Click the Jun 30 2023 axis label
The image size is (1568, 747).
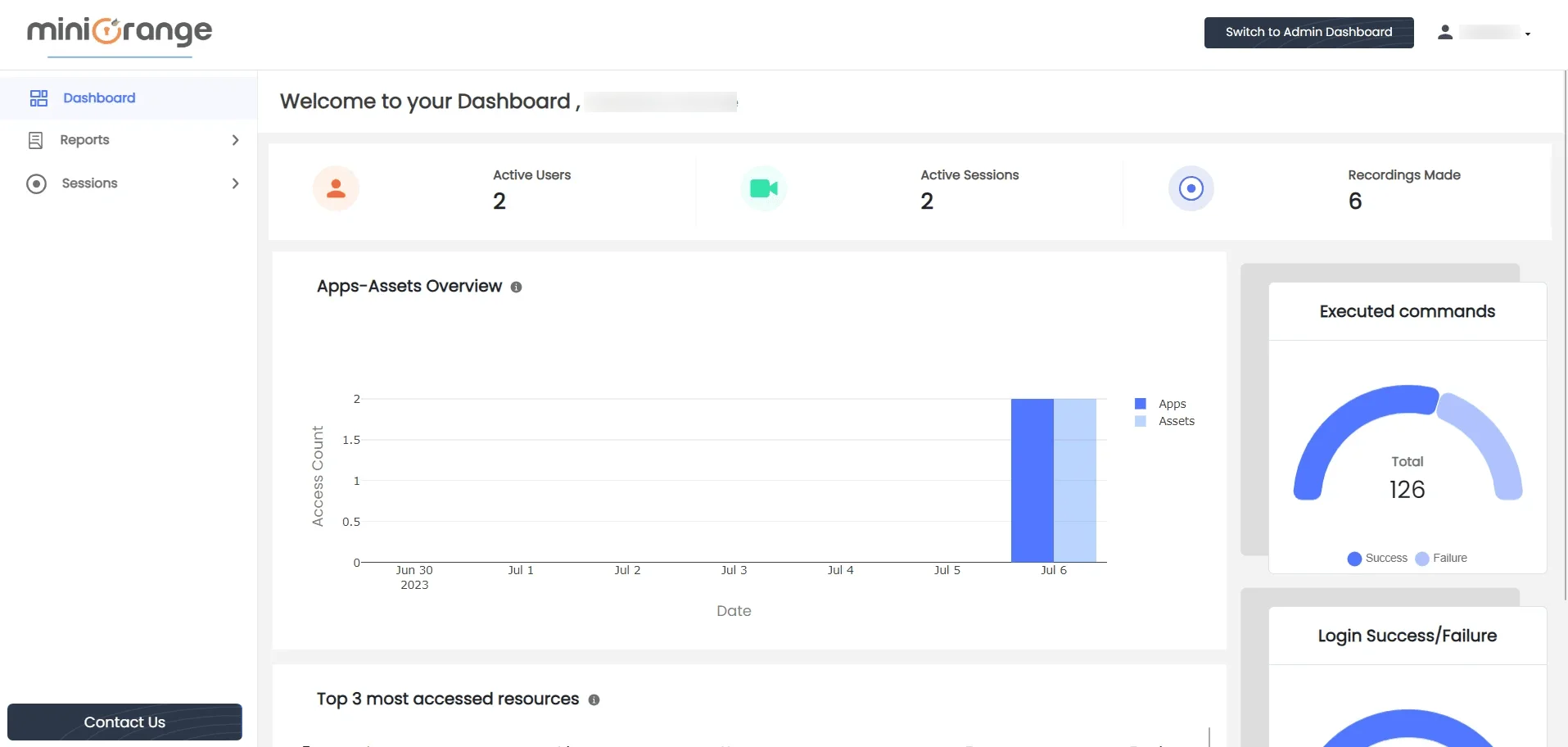tap(414, 577)
